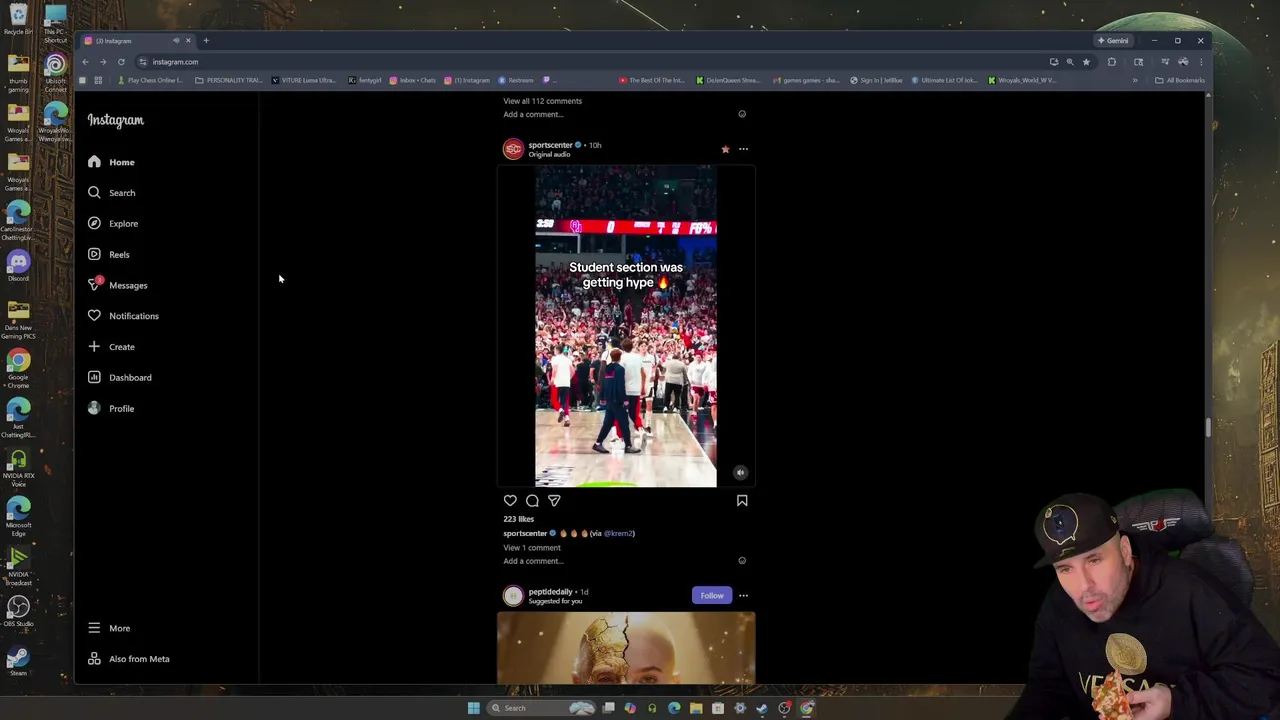This screenshot has width=1280, height=720.
Task: Comment on the sportscenter post
Action: [532, 500]
